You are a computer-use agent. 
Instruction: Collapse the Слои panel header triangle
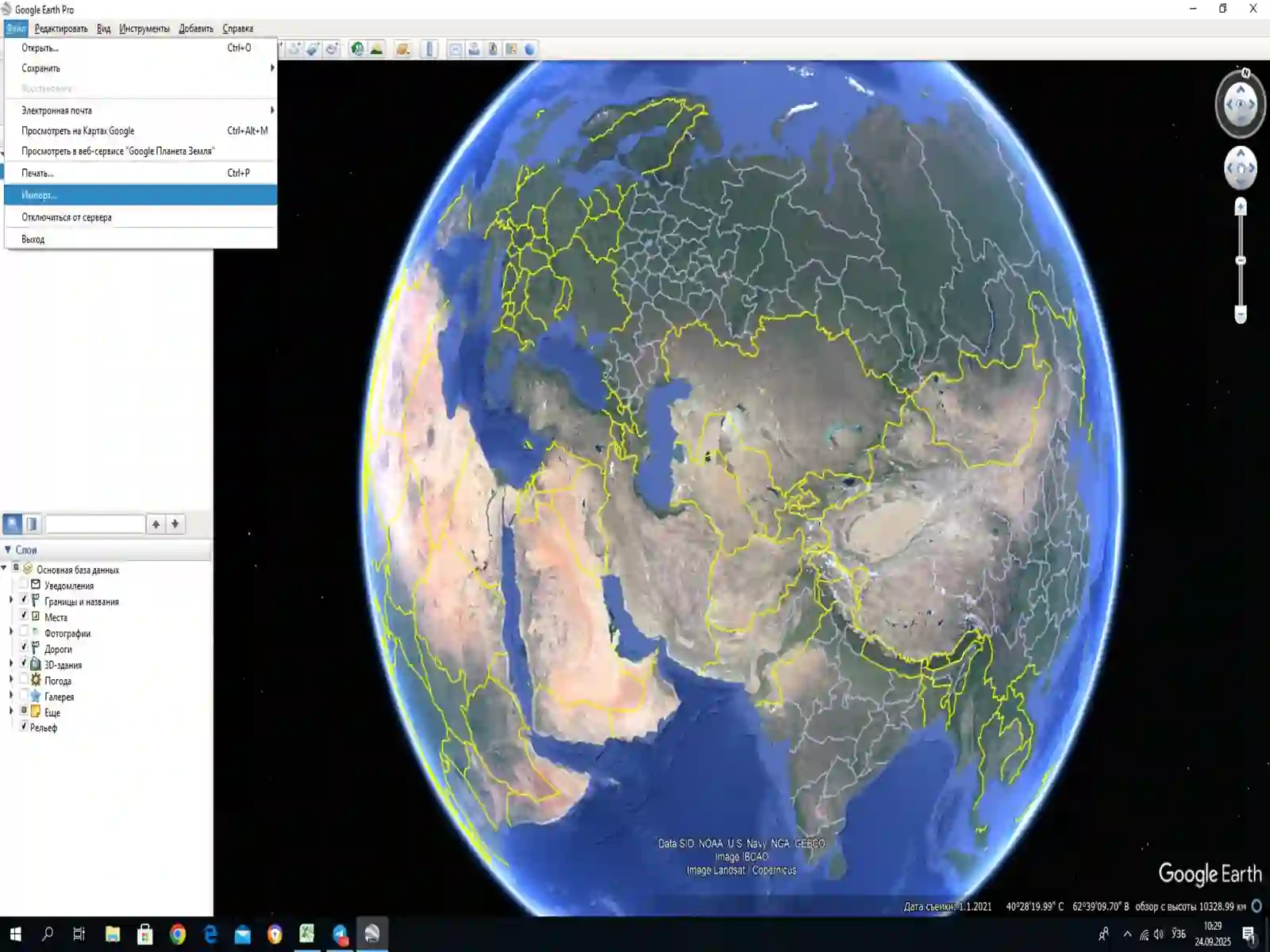tap(7, 550)
